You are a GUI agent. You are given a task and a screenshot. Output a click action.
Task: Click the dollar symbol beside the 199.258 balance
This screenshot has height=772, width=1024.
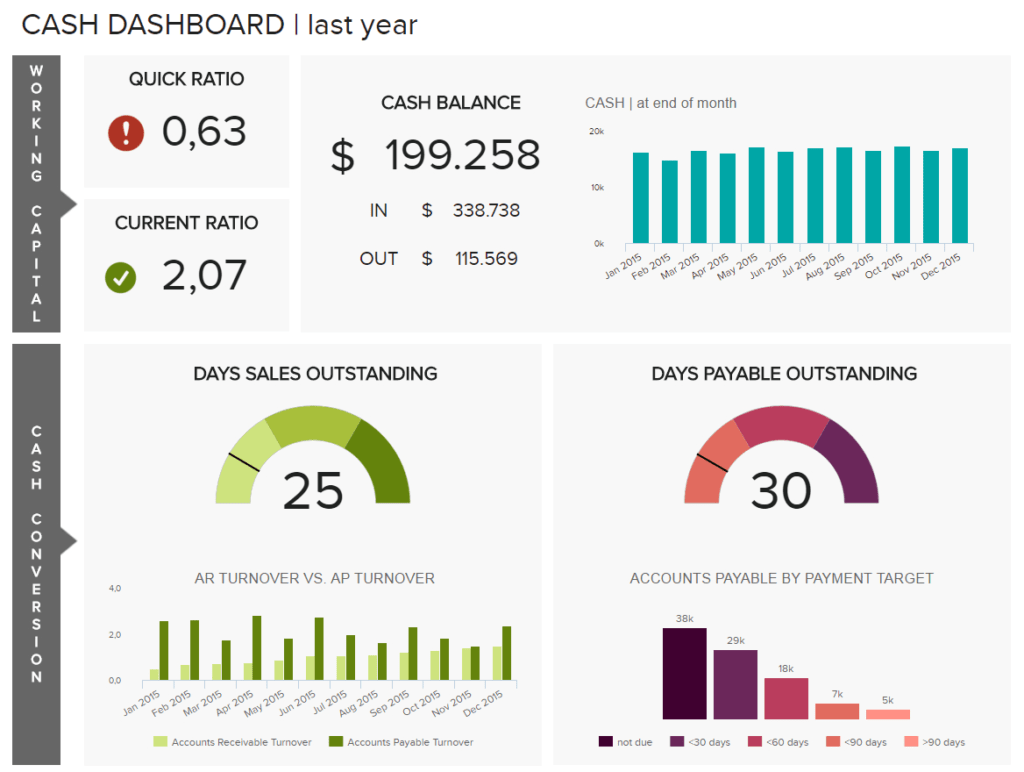click(x=342, y=156)
